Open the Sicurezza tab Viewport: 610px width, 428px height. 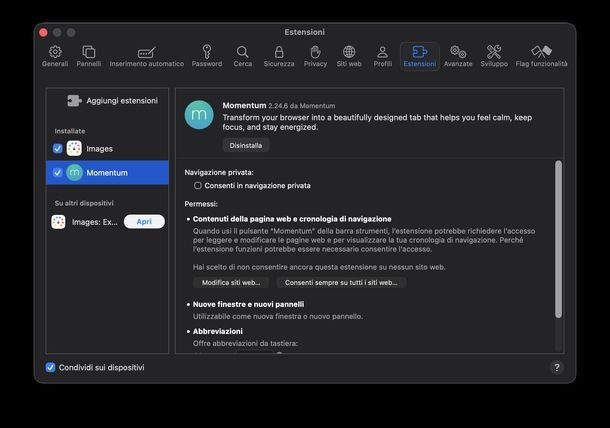coord(279,56)
